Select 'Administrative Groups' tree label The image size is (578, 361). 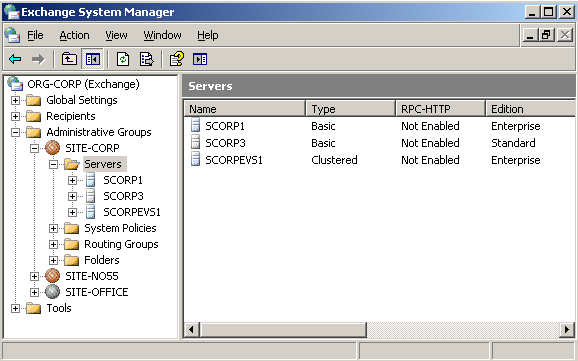pyautogui.click(x=99, y=132)
